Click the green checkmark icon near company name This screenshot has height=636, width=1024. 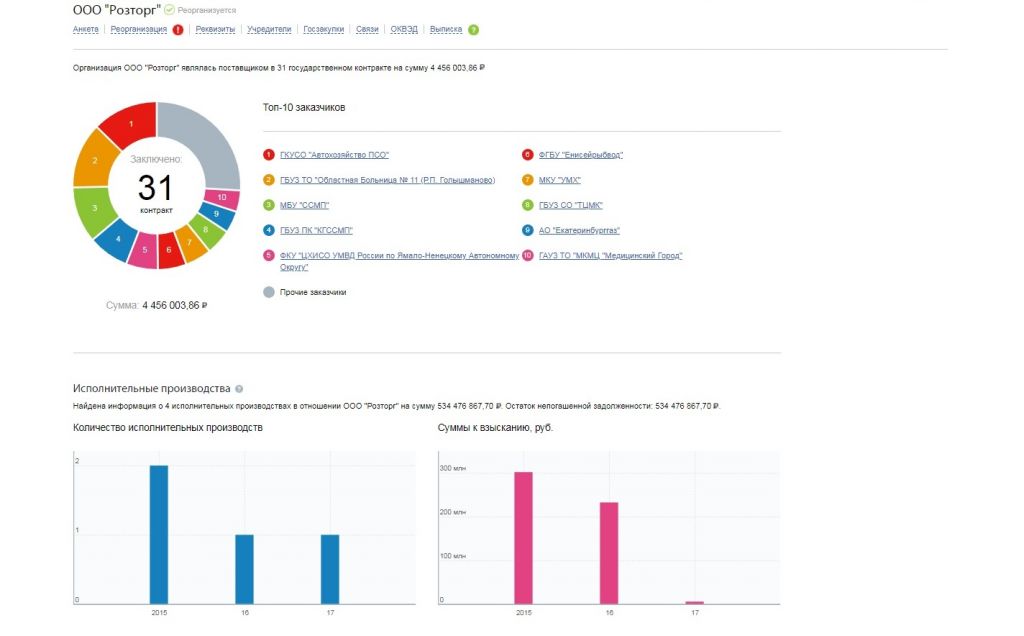[169, 9]
